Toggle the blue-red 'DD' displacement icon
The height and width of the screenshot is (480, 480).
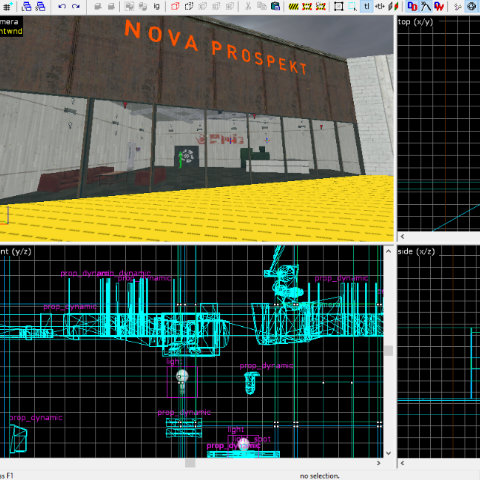tap(412, 6)
